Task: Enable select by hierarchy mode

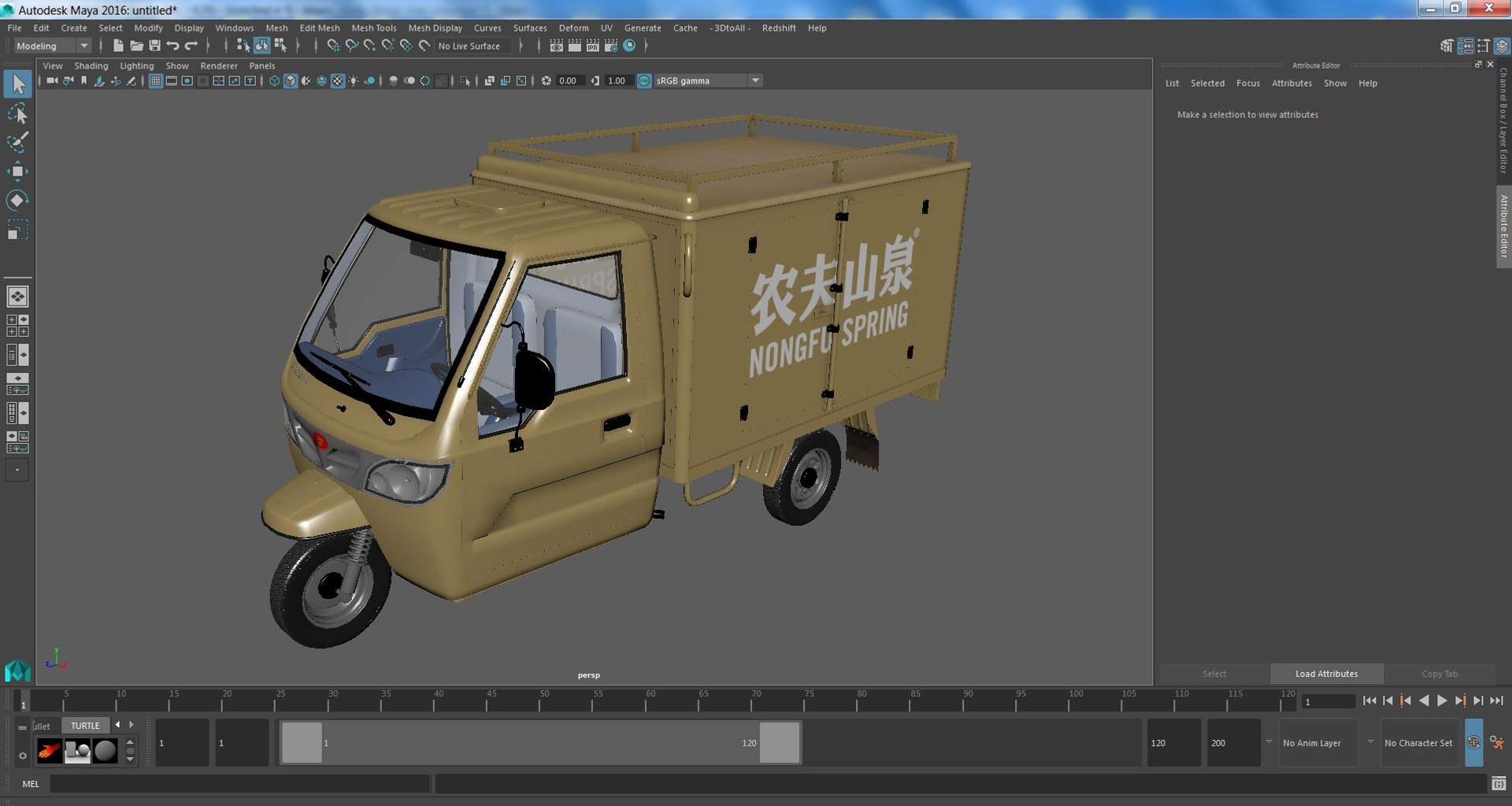Action: pos(243,46)
